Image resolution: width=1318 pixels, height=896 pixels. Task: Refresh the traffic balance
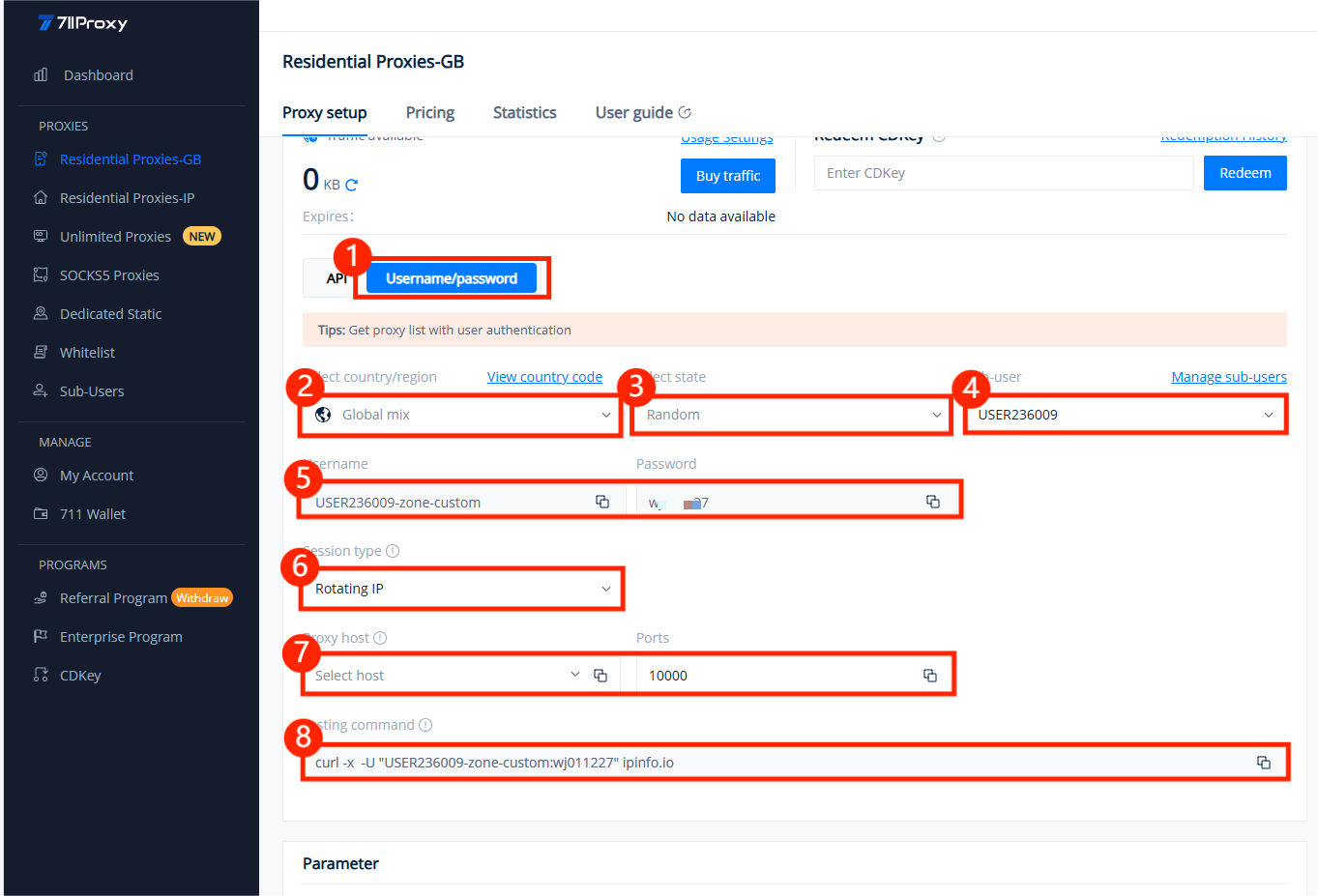point(352,185)
